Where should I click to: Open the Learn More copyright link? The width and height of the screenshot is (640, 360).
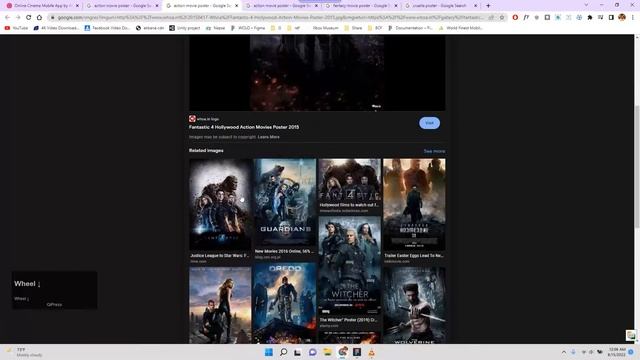[269, 137]
